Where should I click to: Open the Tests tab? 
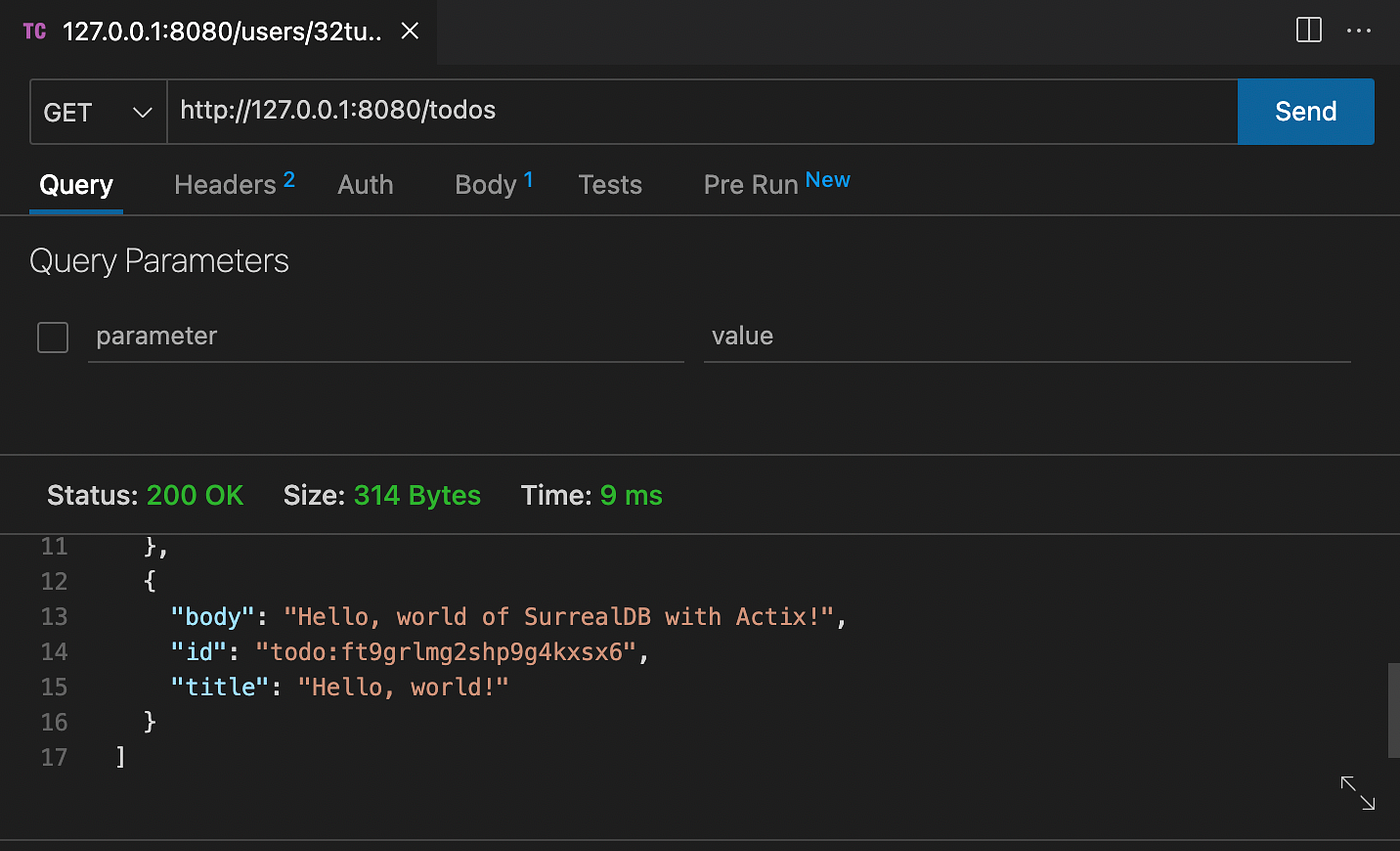click(610, 185)
